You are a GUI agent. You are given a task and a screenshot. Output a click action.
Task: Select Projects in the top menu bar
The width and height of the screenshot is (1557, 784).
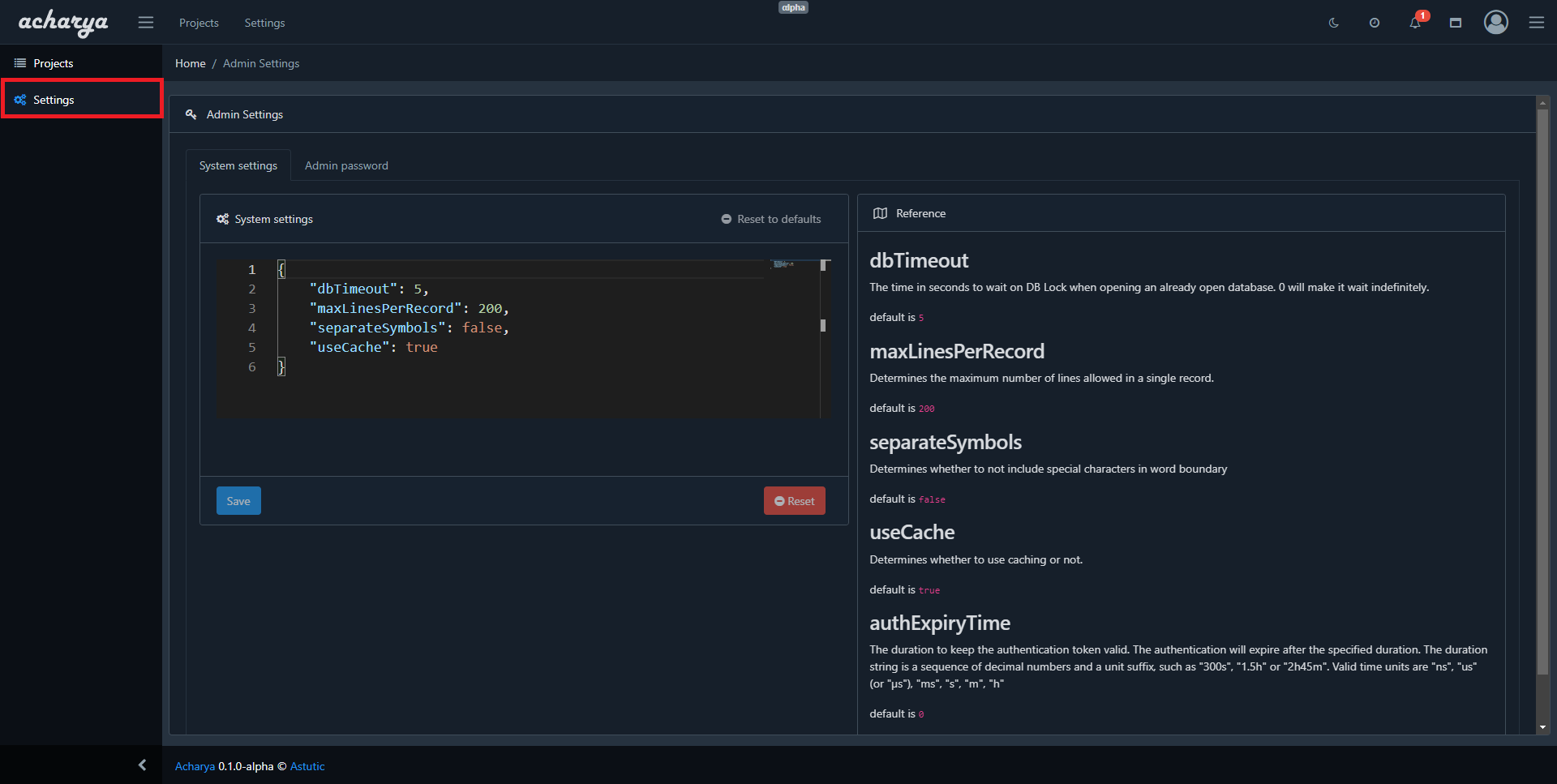coord(199,23)
